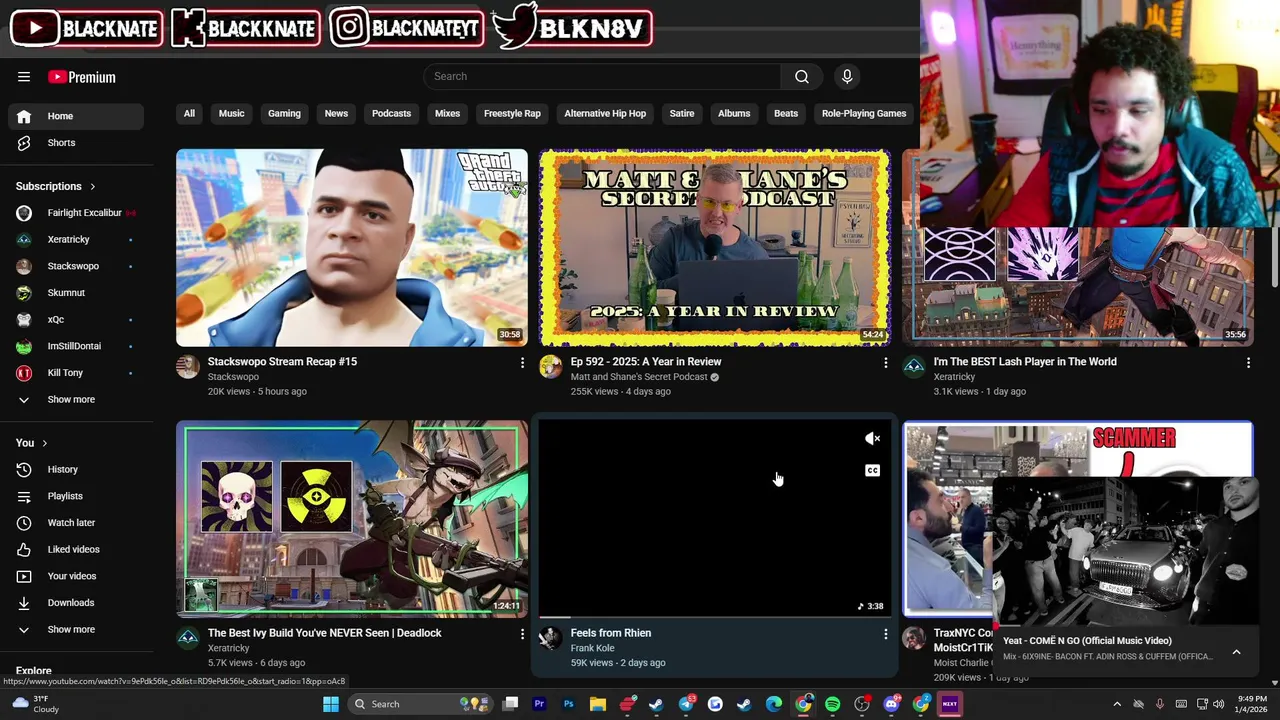Open more options for Best Ivy Build video
The height and width of the screenshot is (720, 1280).
point(522,634)
